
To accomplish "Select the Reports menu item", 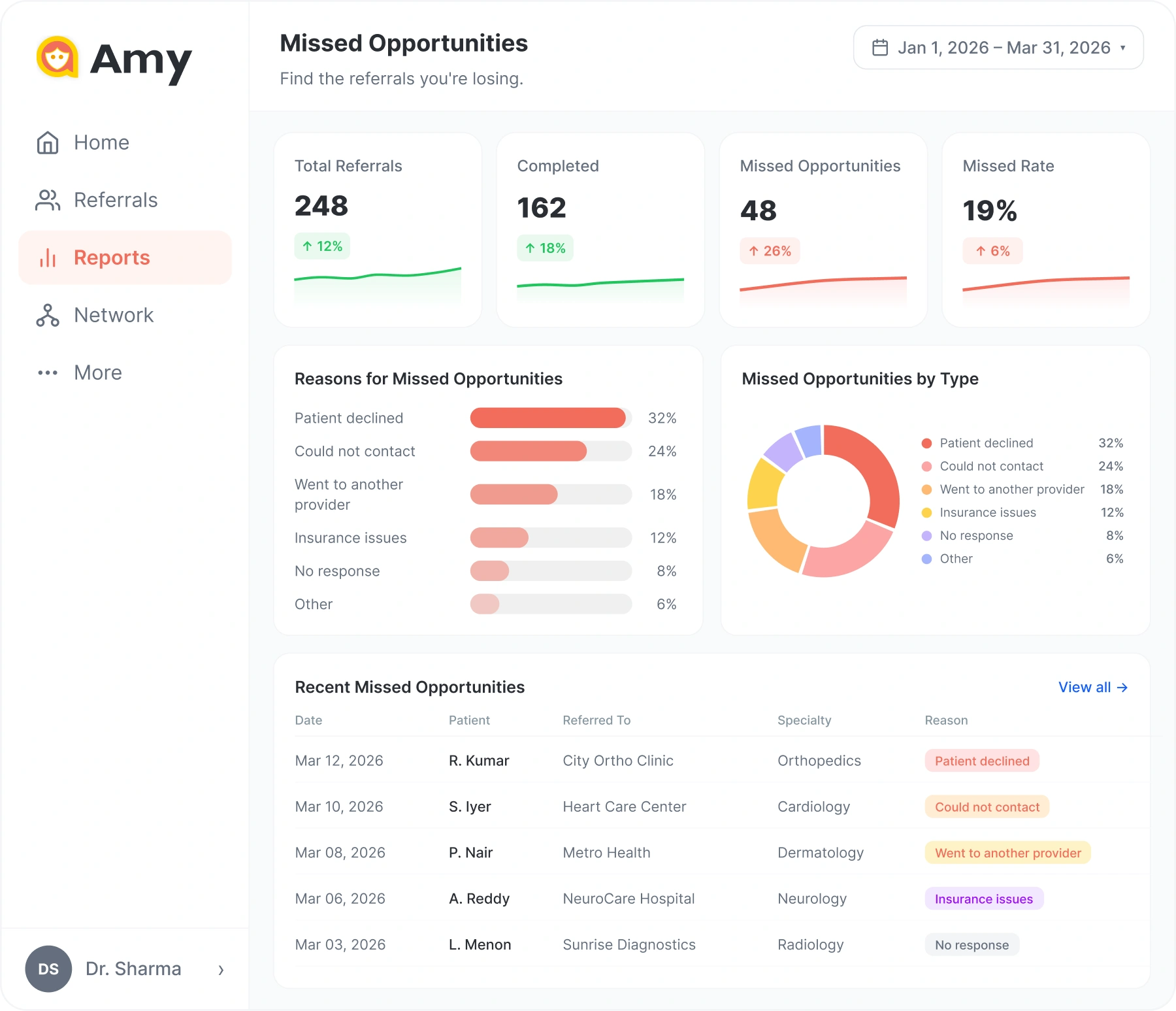I will 125,257.
